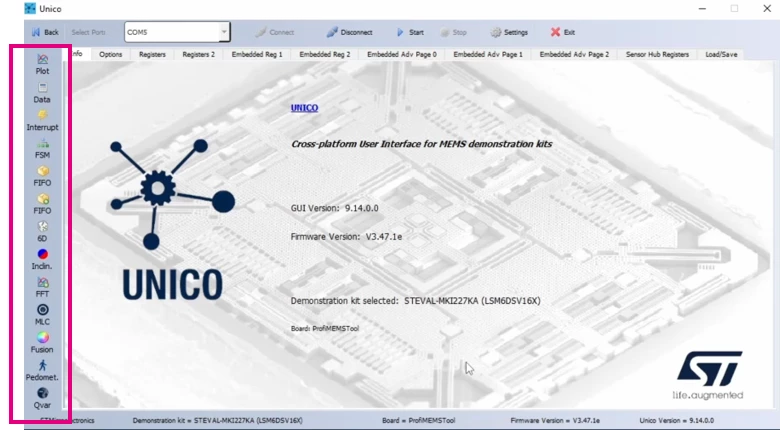Disconnect from the COM port
The image size is (780, 430).
click(x=349, y=32)
